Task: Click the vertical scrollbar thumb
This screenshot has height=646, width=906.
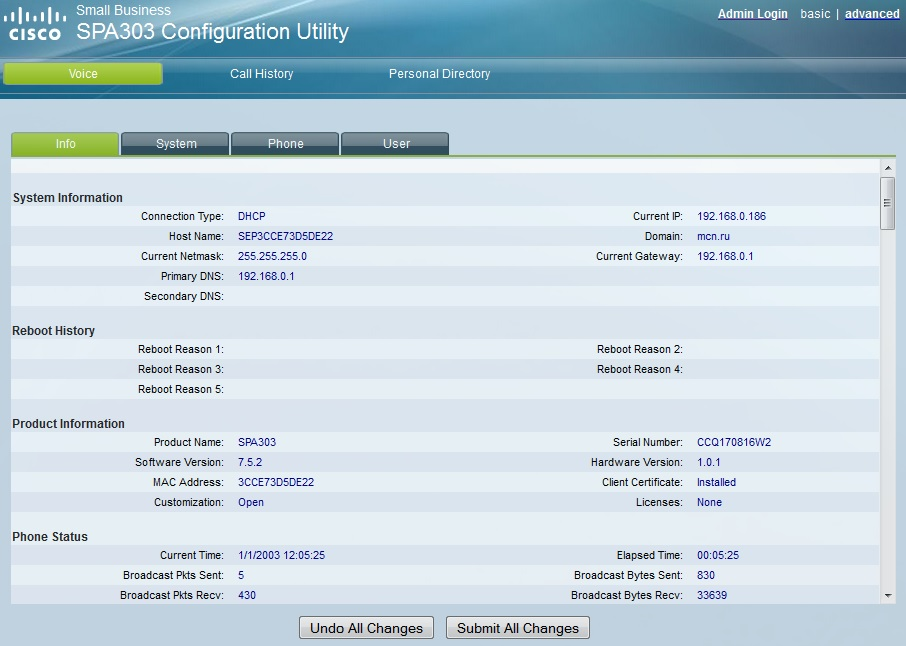Action: [888, 203]
